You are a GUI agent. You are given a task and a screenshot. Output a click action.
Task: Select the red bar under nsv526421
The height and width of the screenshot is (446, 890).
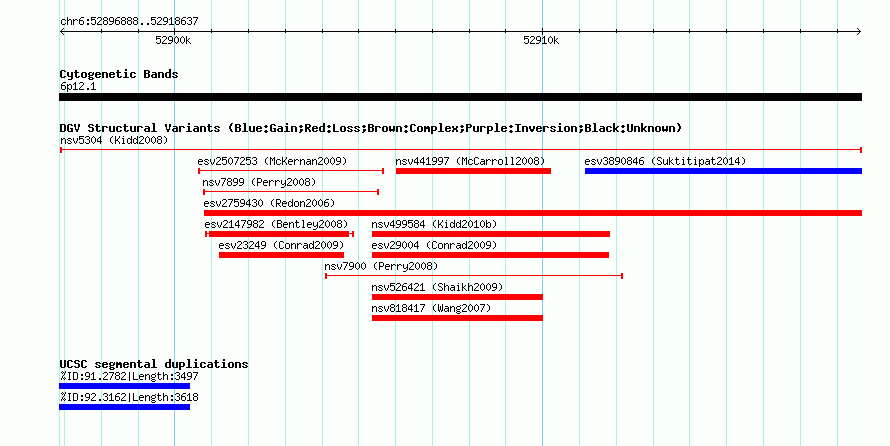coord(457,297)
